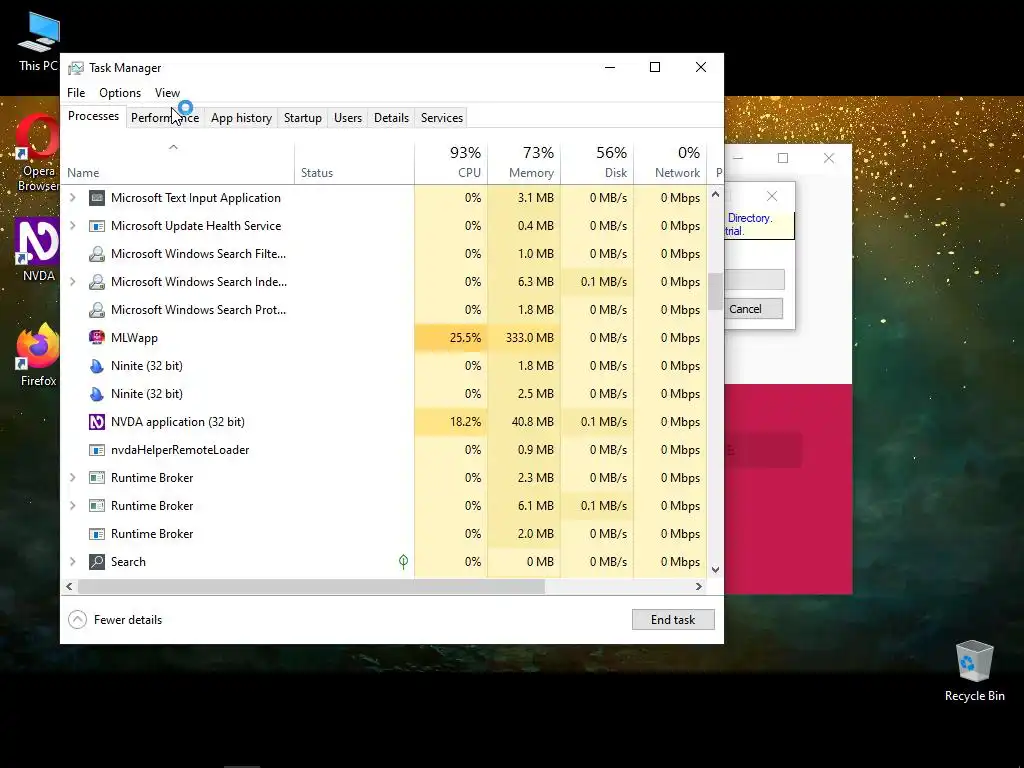Open the Recycle Bin desktop icon
This screenshot has width=1024, height=768.
pos(974,671)
